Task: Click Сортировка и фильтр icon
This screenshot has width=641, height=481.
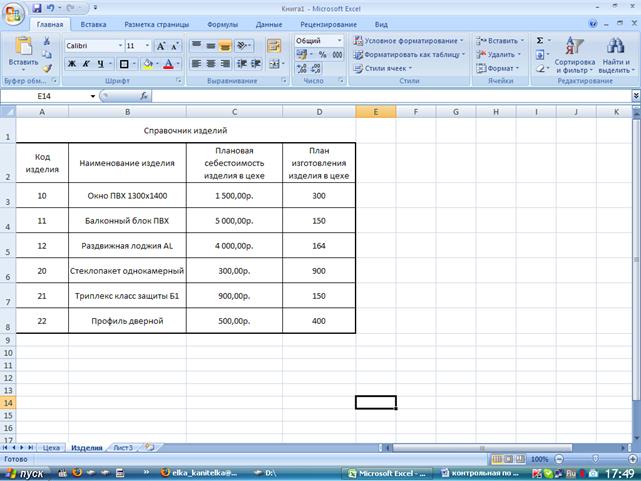Action: tap(574, 47)
